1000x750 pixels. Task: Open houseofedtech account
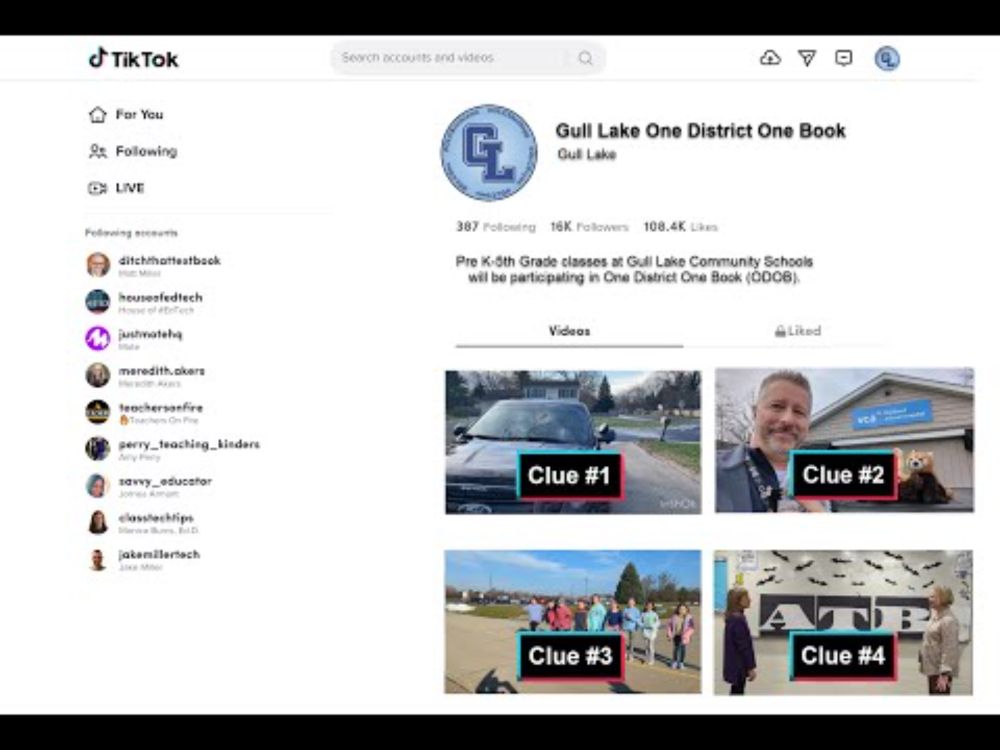coord(144,302)
